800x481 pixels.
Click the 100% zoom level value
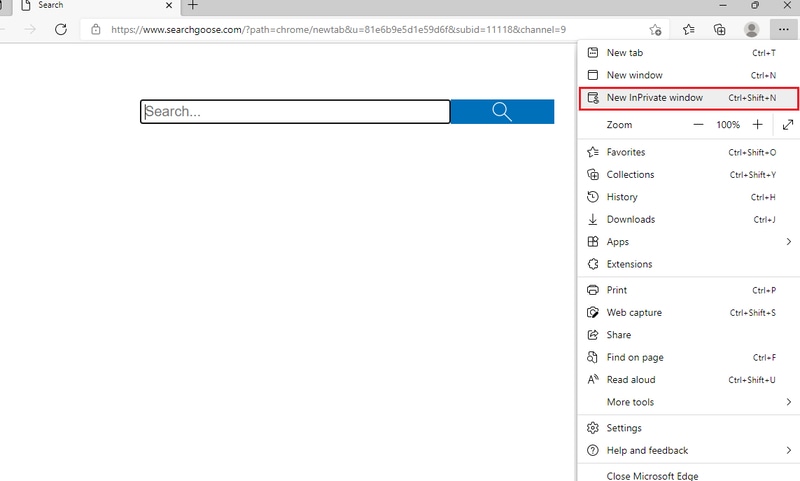tap(728, 124)
